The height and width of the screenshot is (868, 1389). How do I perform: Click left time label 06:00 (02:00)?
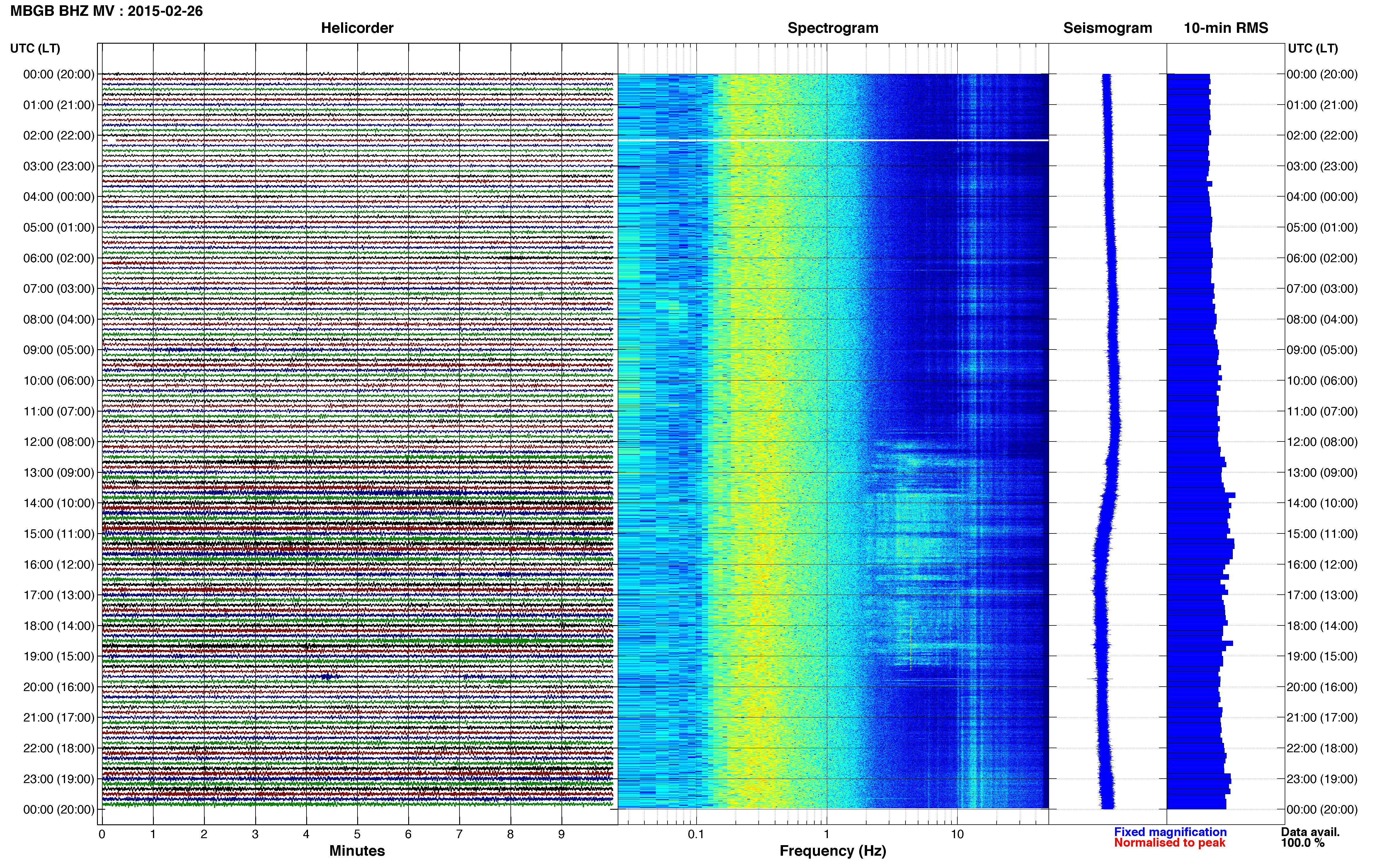pyautogui.click(x=59, y=258)
